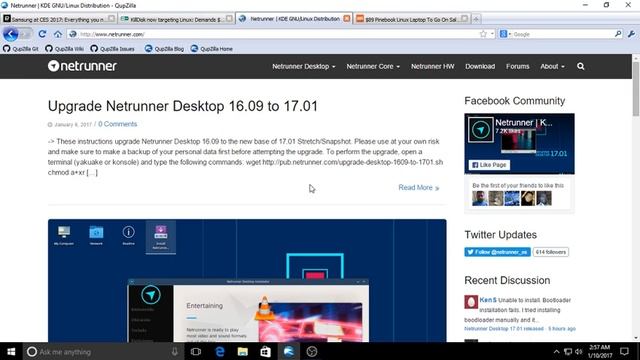Click the 614 followers count
640x360 pixels.
[x=551, y=252]
